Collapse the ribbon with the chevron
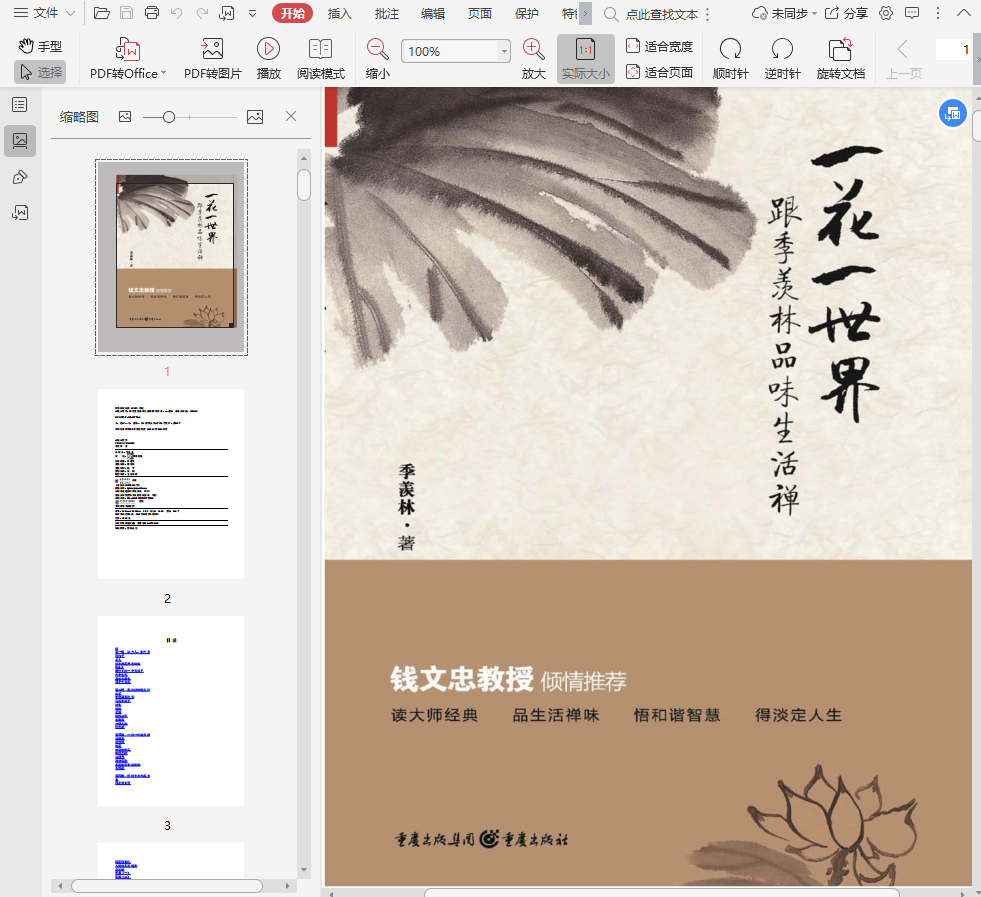Screen dimensions: 981x897 click(963, 13)
